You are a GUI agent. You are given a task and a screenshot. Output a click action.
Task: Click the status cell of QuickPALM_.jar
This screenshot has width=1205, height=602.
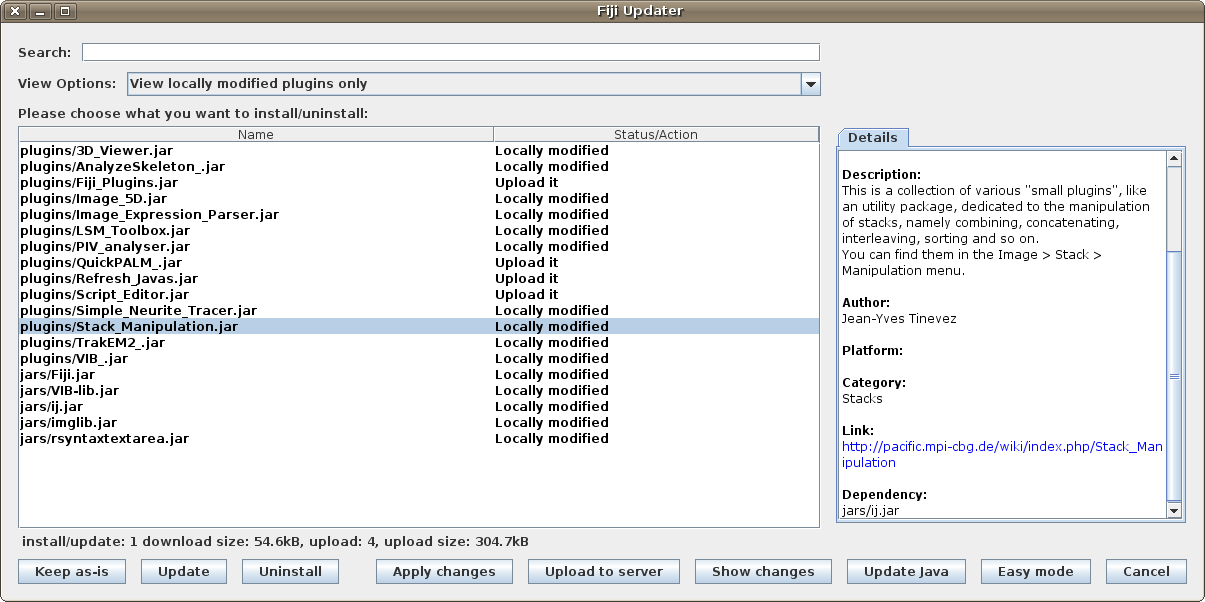tap(656, 263)
